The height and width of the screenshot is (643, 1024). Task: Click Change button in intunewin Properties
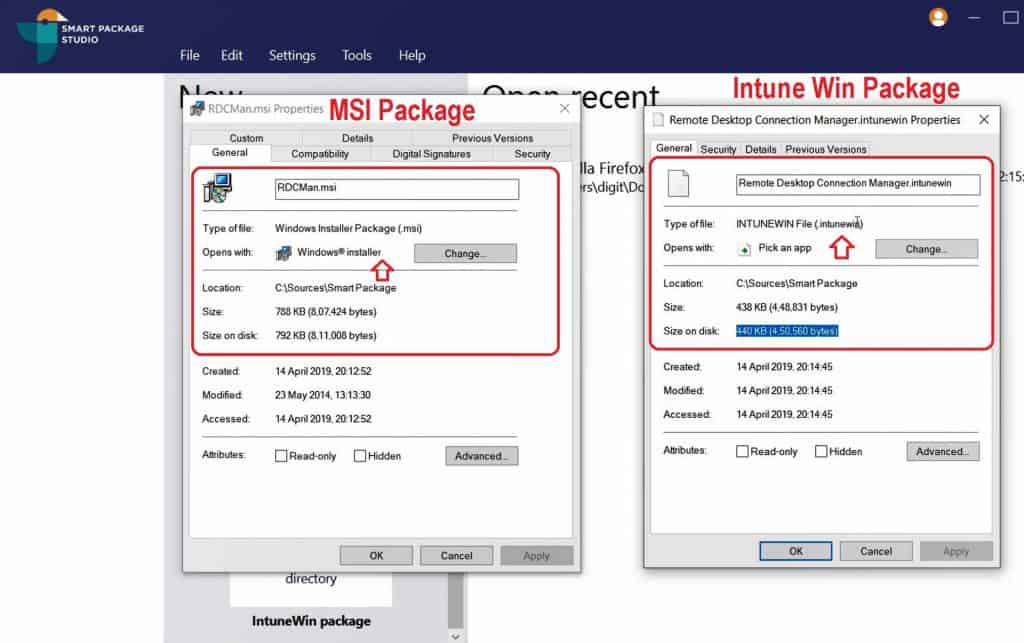pyautogui.click(x=926, y=249)
